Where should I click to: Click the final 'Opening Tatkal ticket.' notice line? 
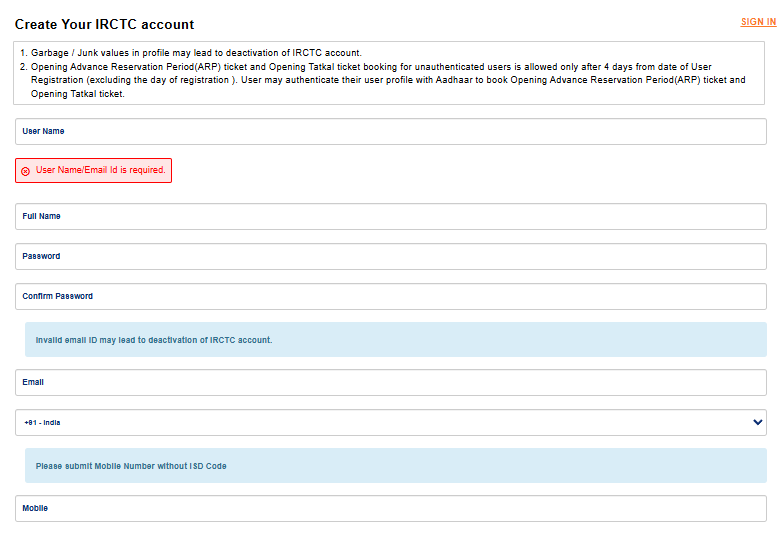coord(78,94)
